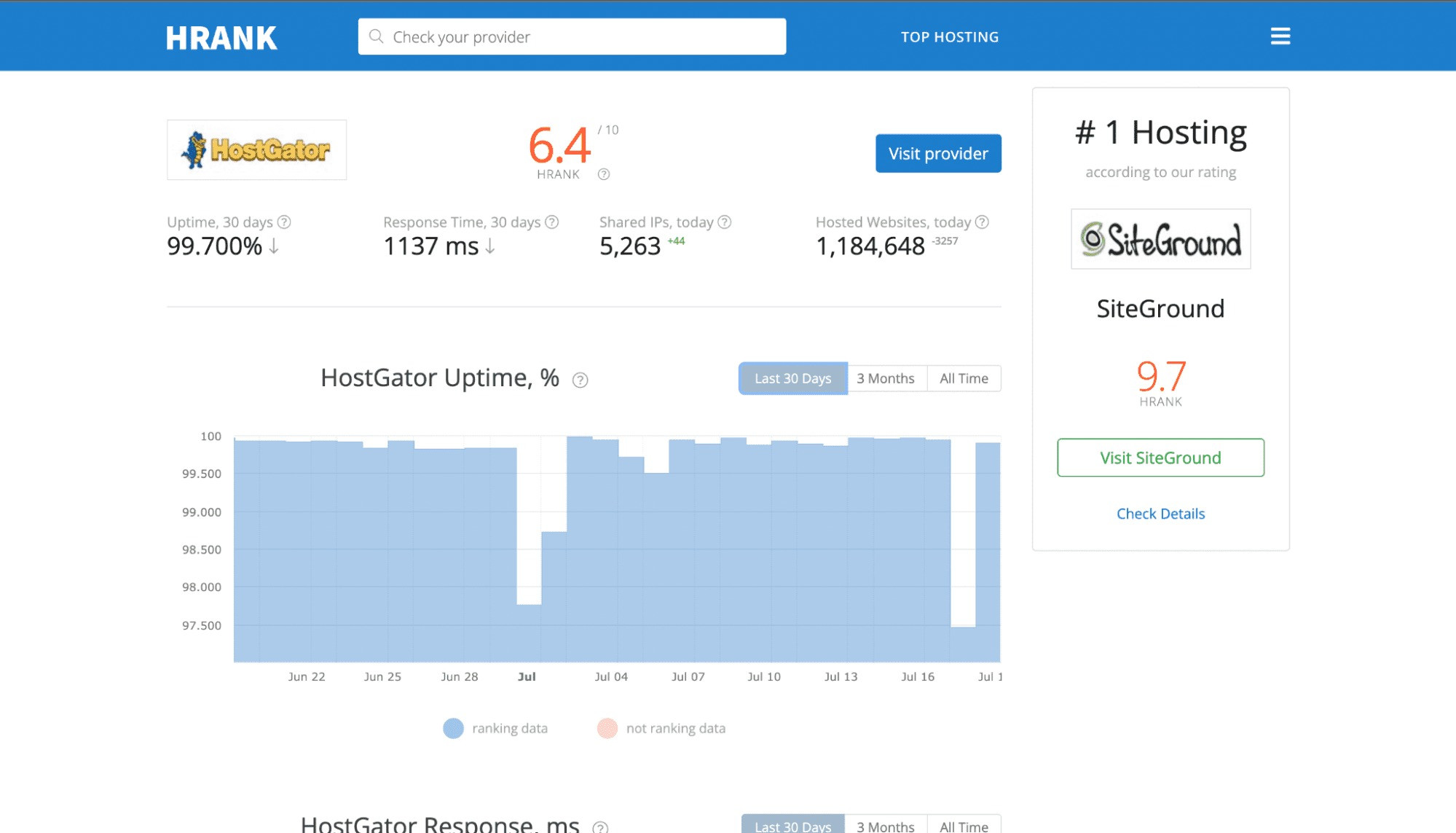
Task: Select 3 Months for Uptime chart
Action: [886, 378]
